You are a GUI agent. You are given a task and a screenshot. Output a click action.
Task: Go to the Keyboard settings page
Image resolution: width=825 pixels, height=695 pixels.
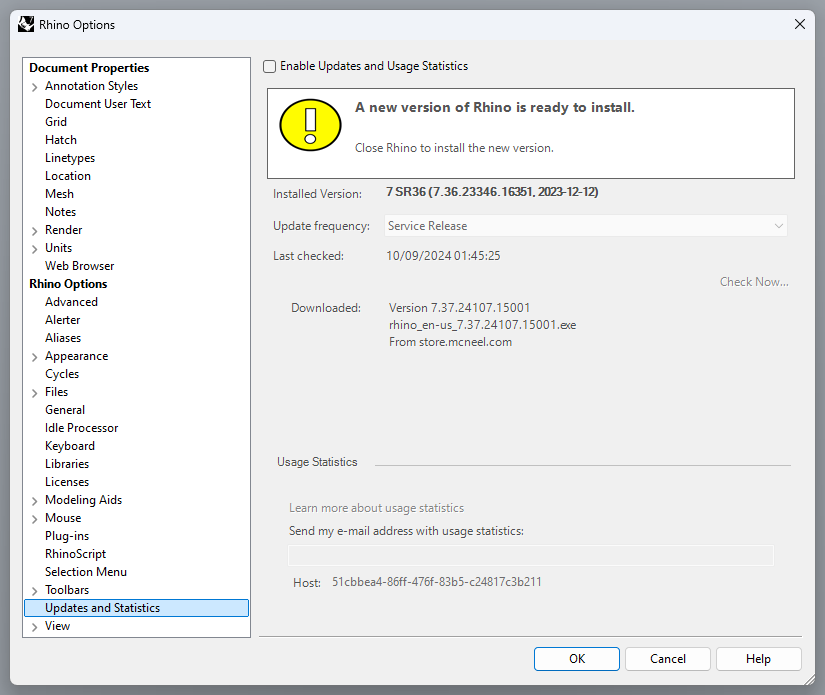(70, 446)
